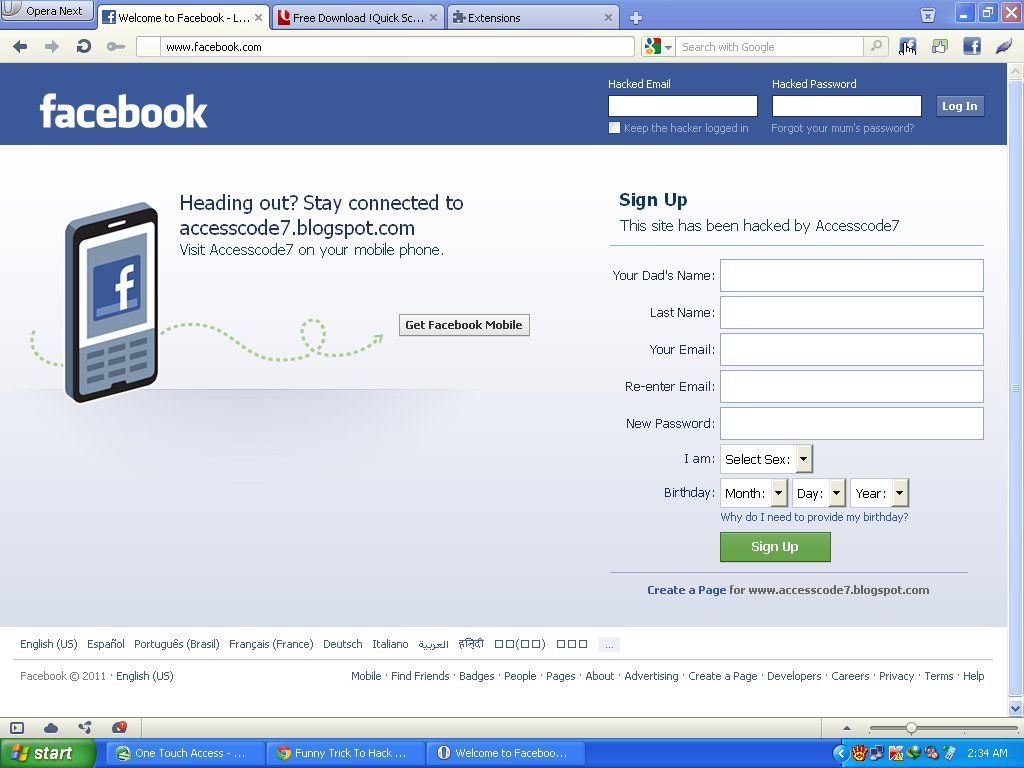Select the Deutsch language link
Screen dimensions: 1024x768
click(x=342, y=644)
